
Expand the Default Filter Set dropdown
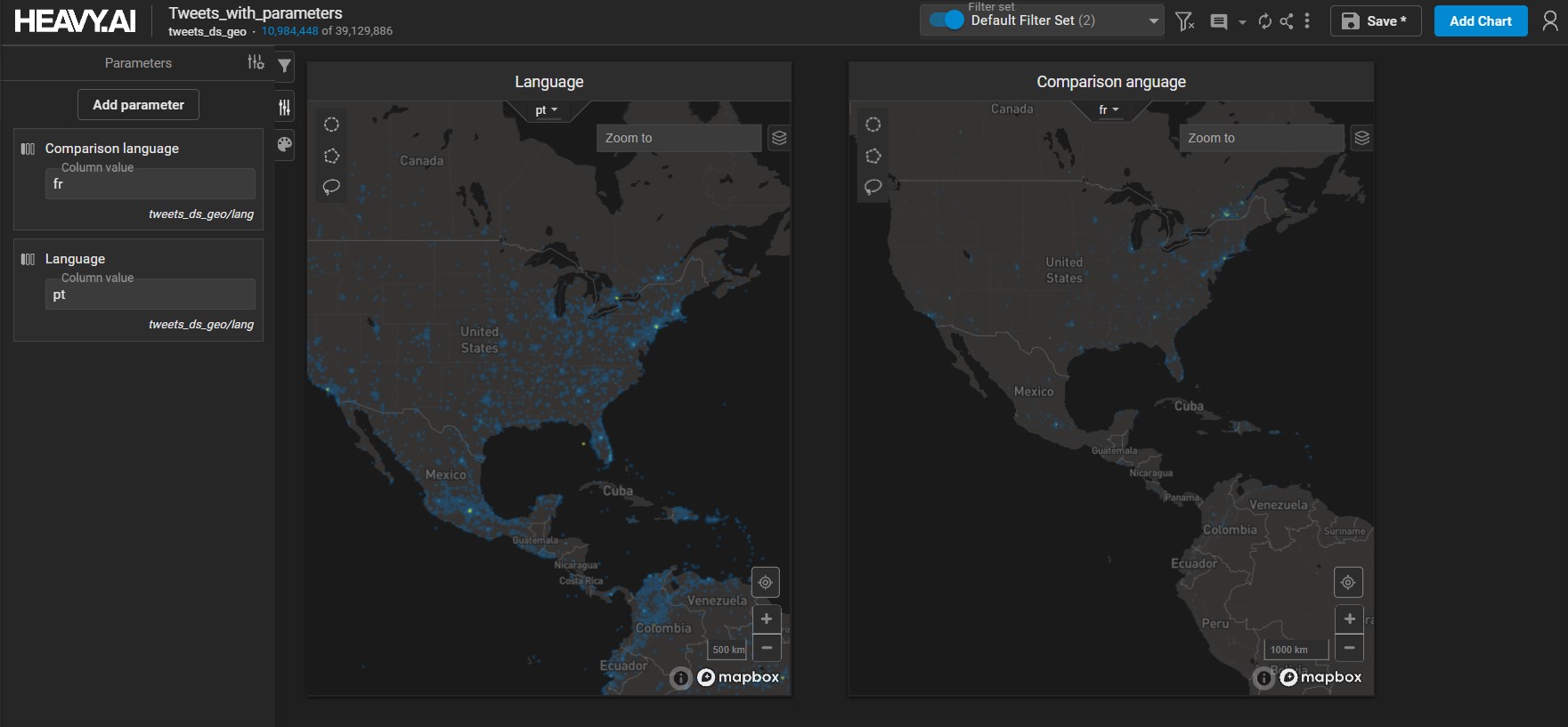[x=1153, y=20]
